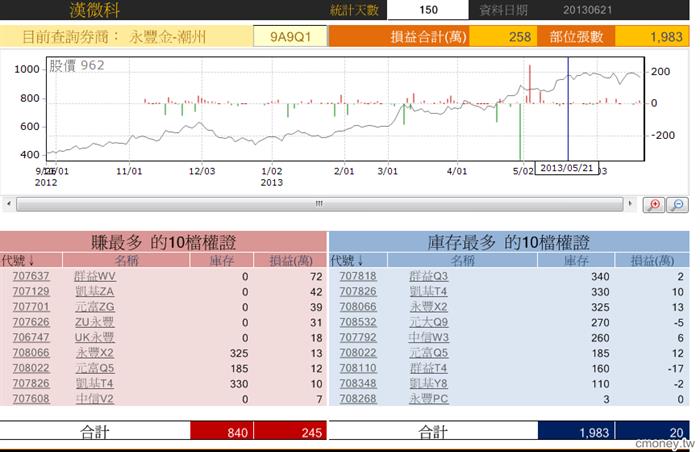Open warrant 元大Q9 link
The width and height of the screenshot is (700, 452).
coord(429,322)
